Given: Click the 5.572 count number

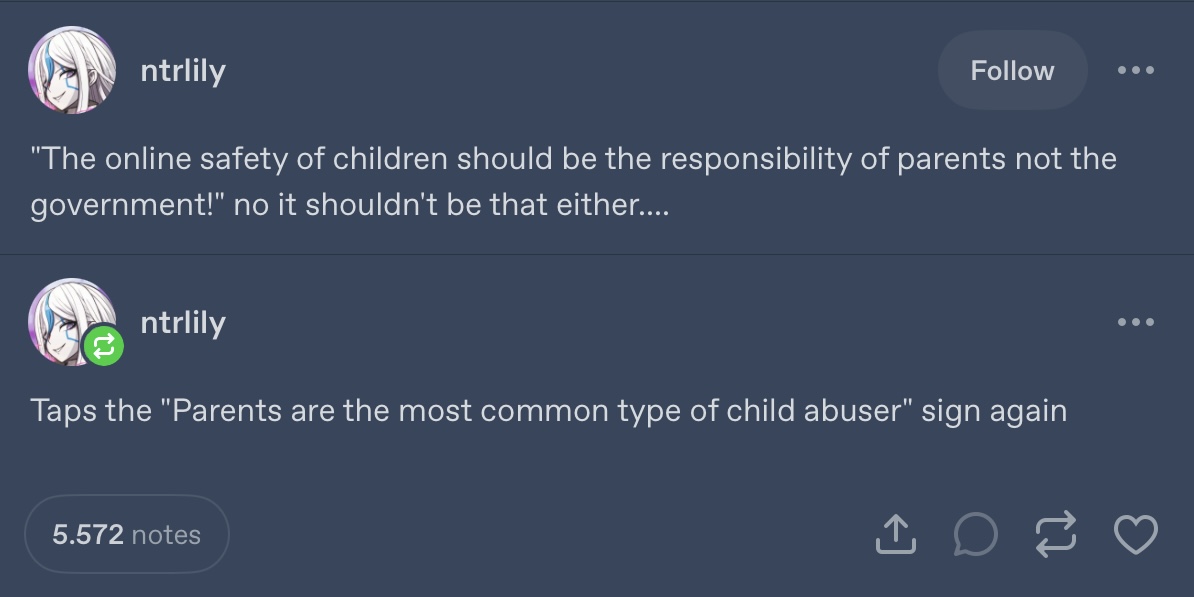Looking at the screenshot, I should tap(88, 535).
